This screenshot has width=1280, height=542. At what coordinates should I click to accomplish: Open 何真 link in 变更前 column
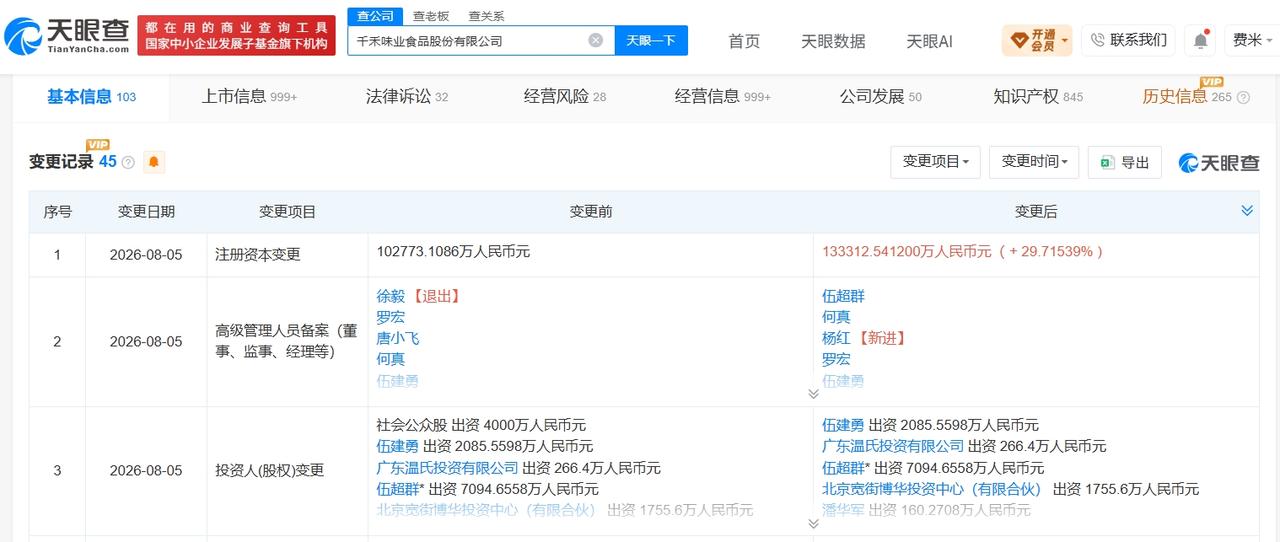(x=390, y=359)
